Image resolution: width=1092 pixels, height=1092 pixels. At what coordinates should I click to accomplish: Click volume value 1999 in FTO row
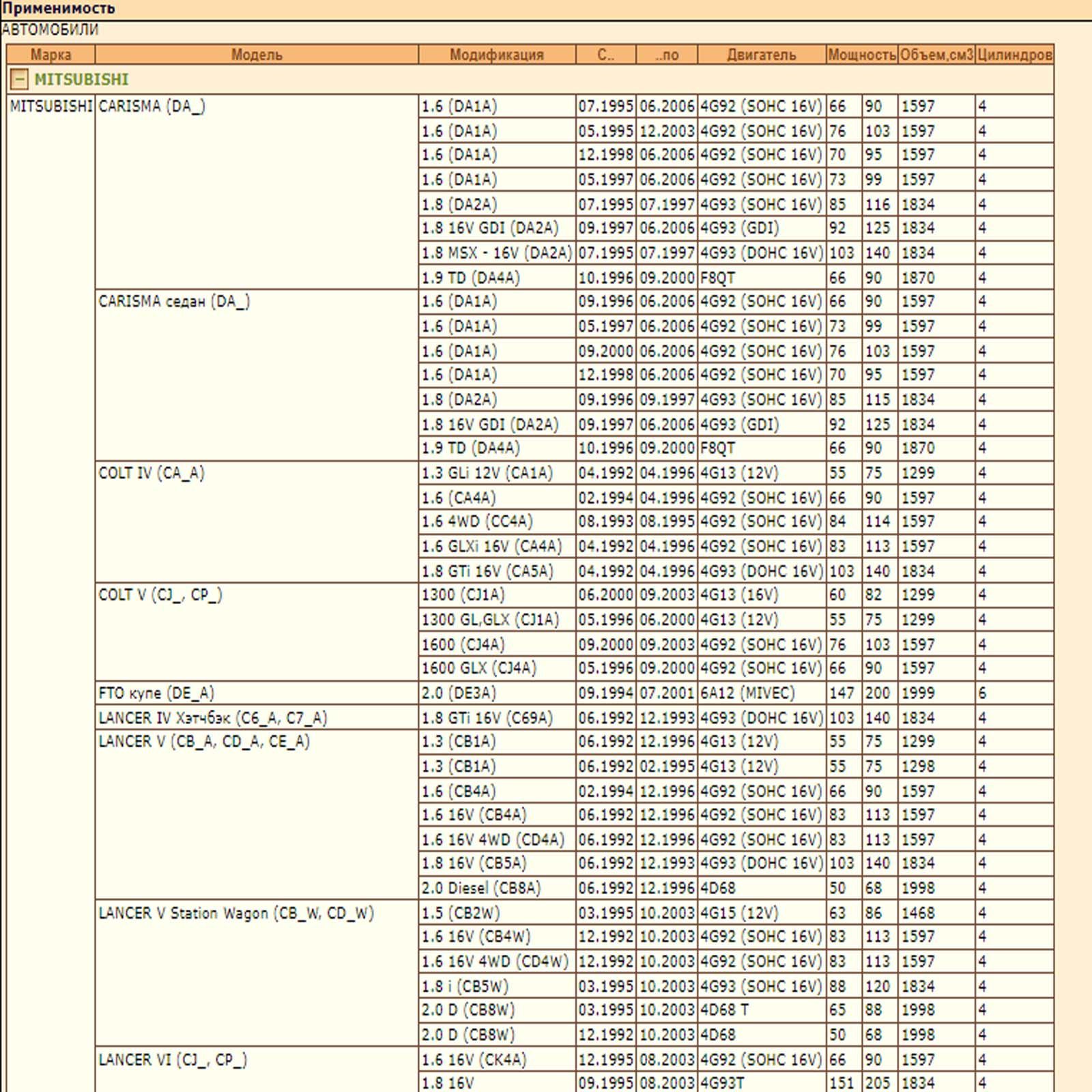pyautogui.click(x=936, y=693)
